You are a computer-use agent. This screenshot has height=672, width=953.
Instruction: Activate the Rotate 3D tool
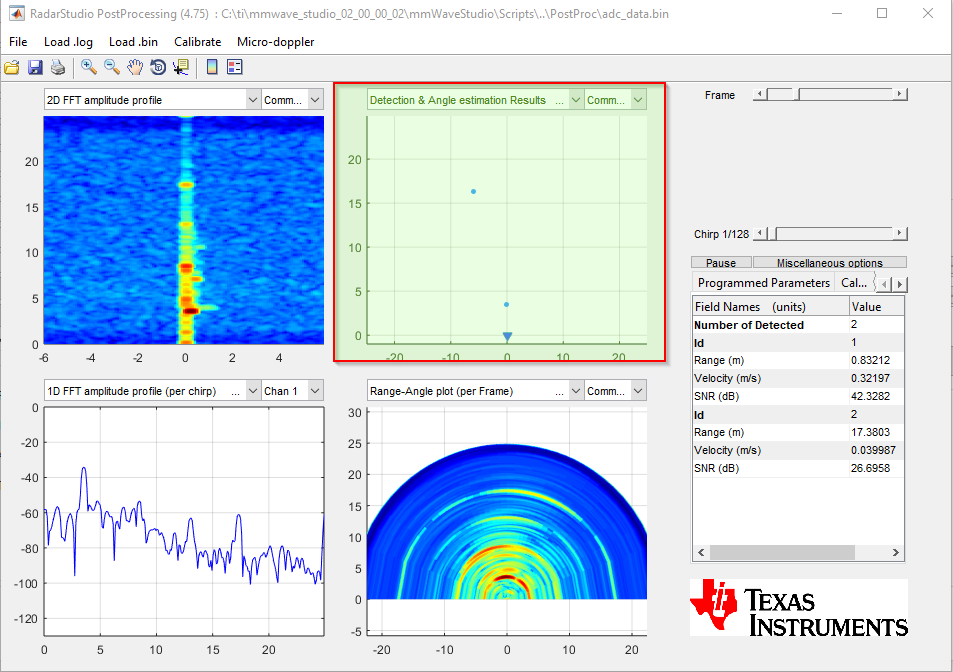pos(158,67)
